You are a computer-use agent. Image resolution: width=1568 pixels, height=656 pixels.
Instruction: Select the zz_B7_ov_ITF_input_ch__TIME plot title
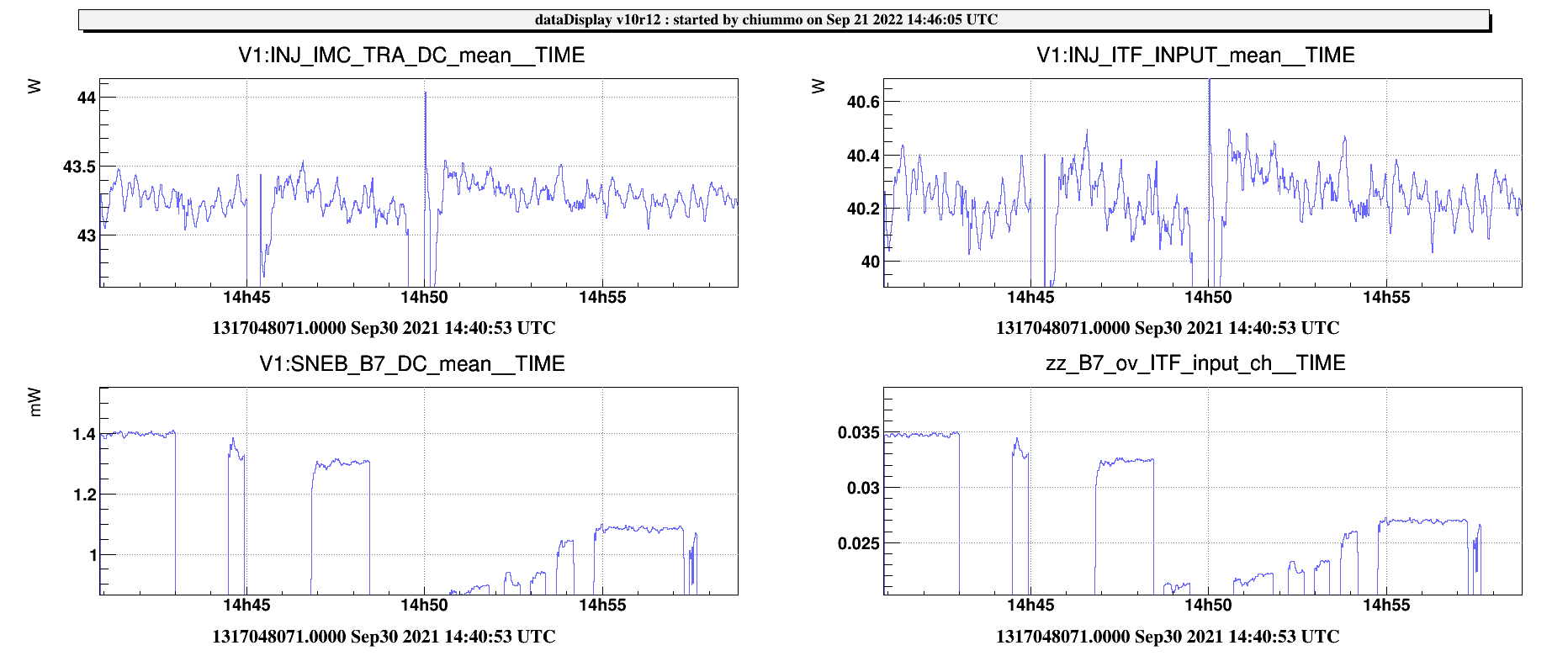[x=1195, y=363]
